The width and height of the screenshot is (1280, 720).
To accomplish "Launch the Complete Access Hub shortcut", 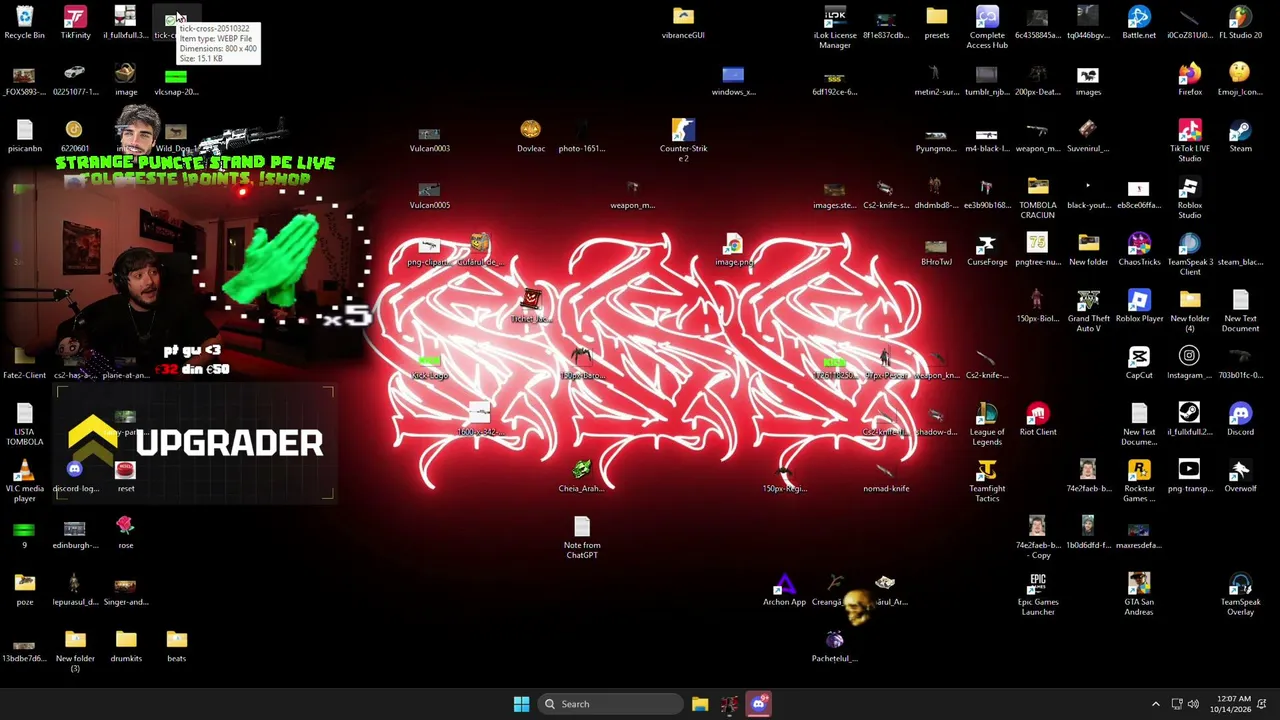I will pos(987,28).
